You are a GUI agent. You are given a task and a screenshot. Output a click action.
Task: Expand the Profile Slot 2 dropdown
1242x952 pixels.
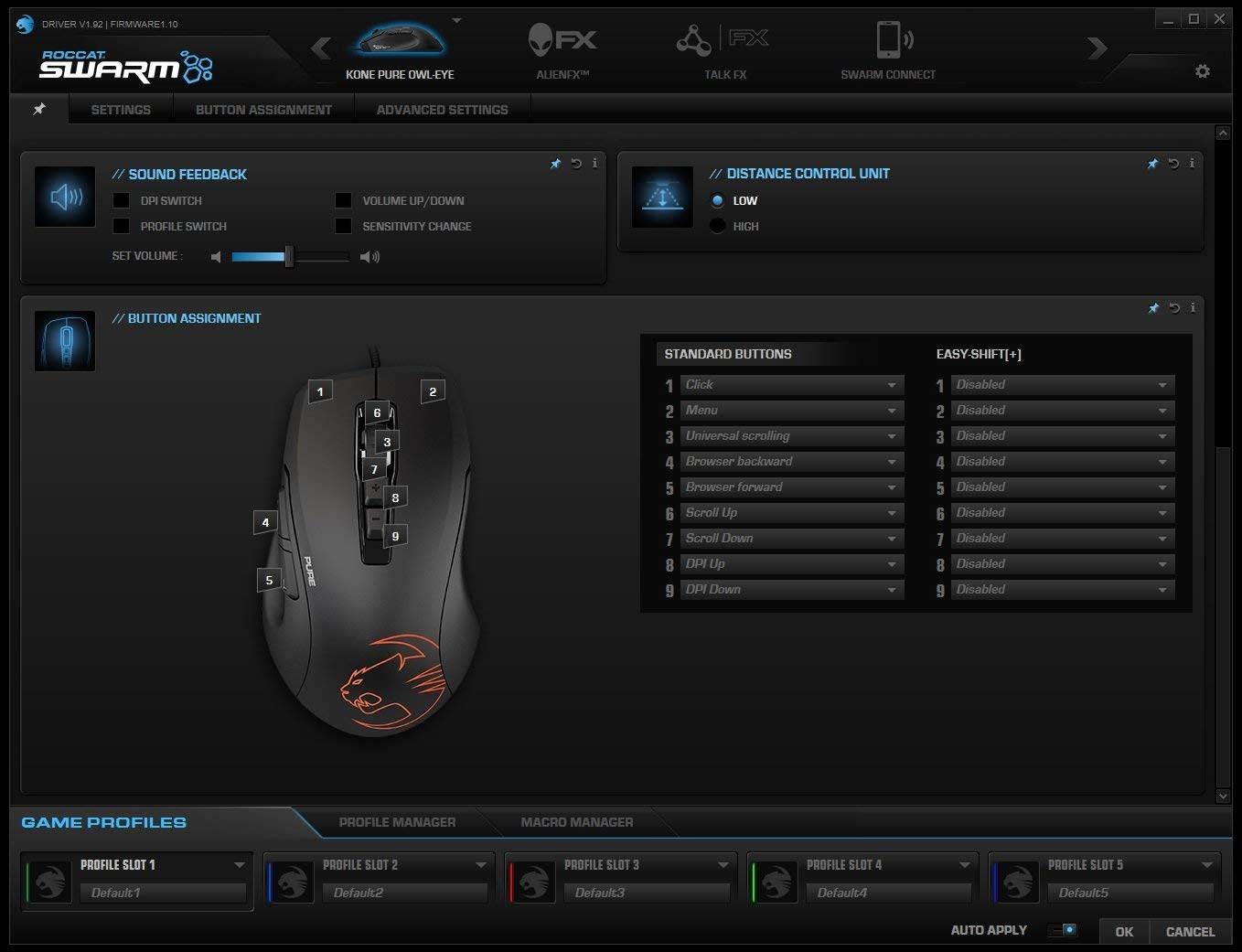pos(482,864)
